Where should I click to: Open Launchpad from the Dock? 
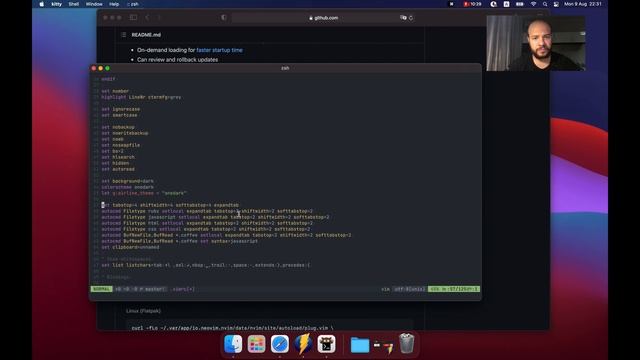click(256, 344)
